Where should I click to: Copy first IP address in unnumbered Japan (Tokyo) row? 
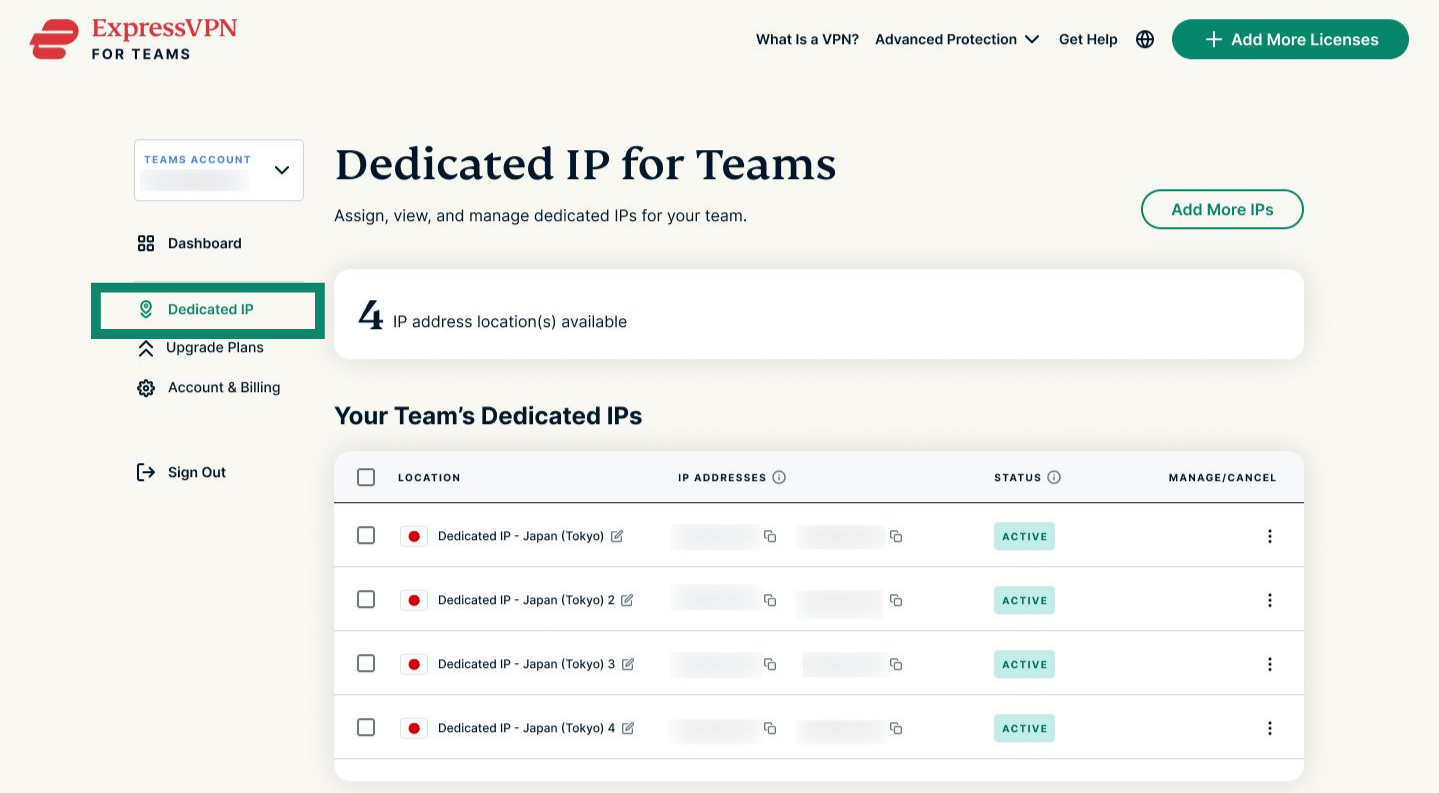click(x=770, y=536)
